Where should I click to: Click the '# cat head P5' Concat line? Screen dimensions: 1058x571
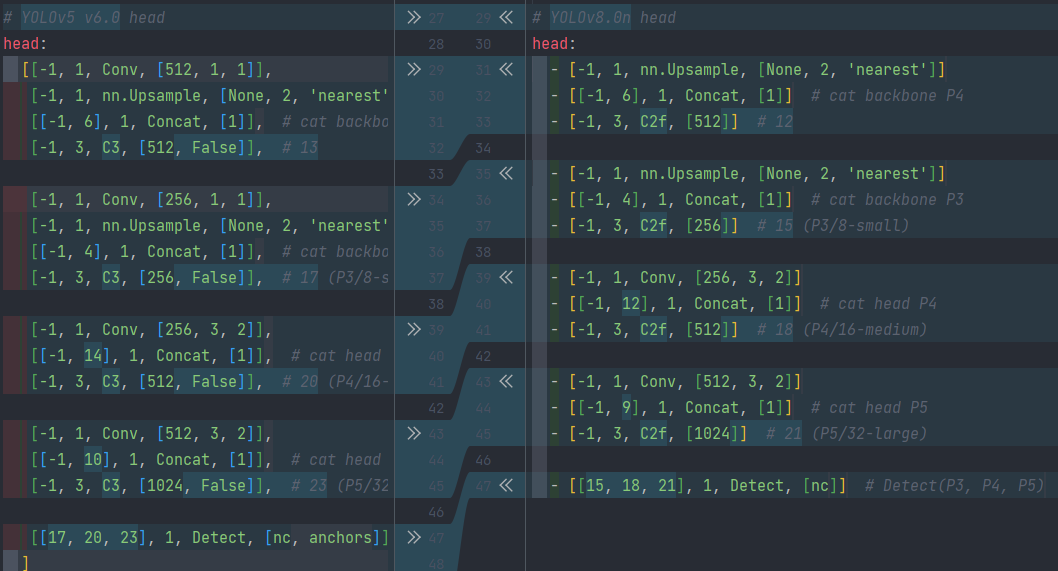tap(739, 408)
